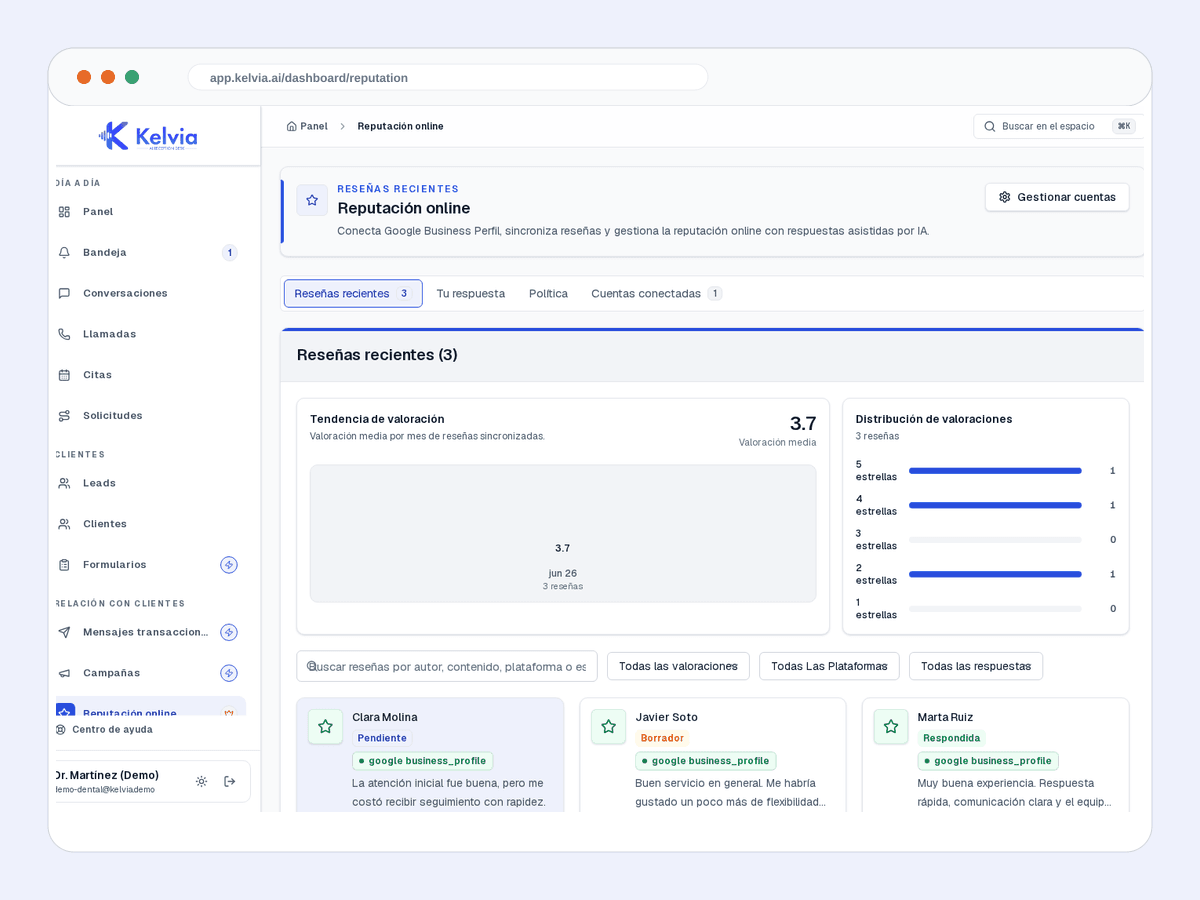Click the search magnifier icon in top bar

[990, 126]
